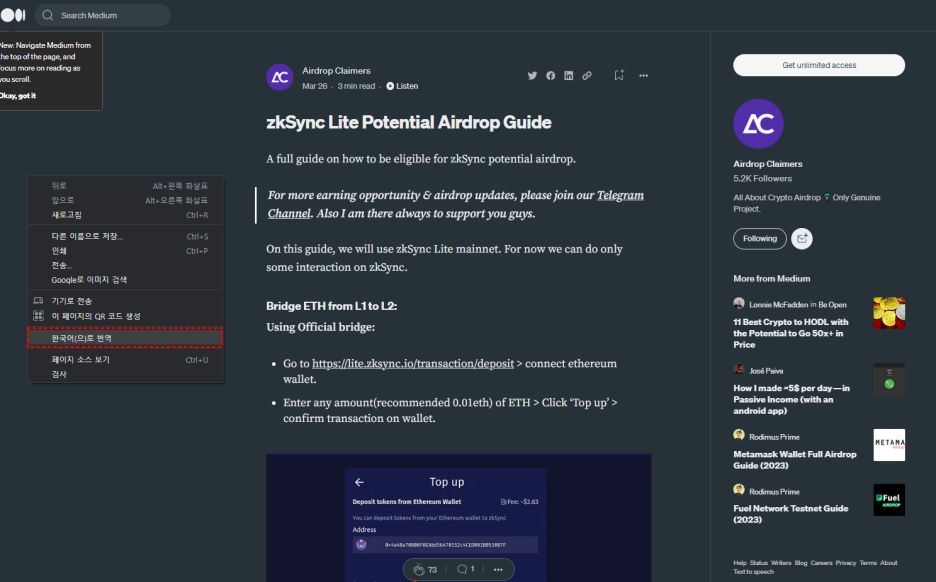The width and height of the screenshot is (936, 582).
Task: Open José Paiva author avatar
Action: [739, 369]
